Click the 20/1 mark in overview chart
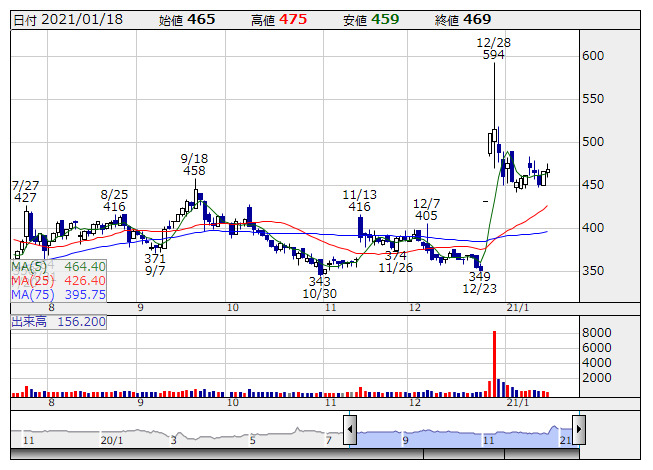Image resolution: width=653 pixels, height=470 pixels. [112, 440]
